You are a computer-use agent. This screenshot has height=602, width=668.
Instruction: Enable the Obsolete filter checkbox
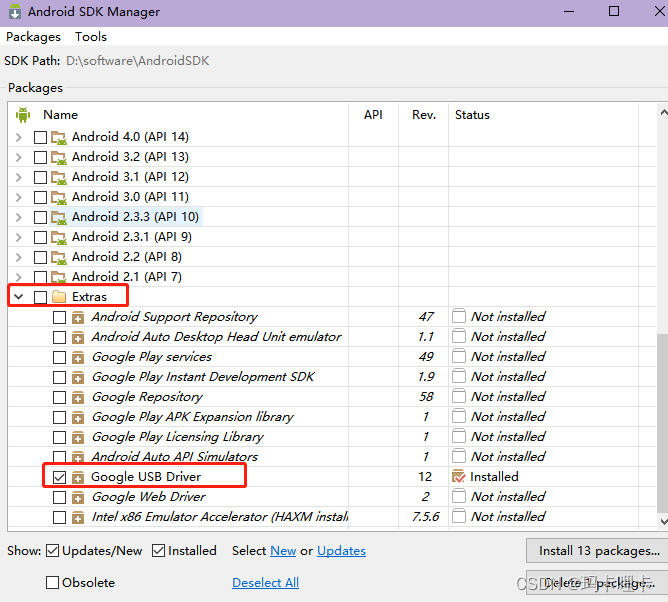click(x=52, y=582)
